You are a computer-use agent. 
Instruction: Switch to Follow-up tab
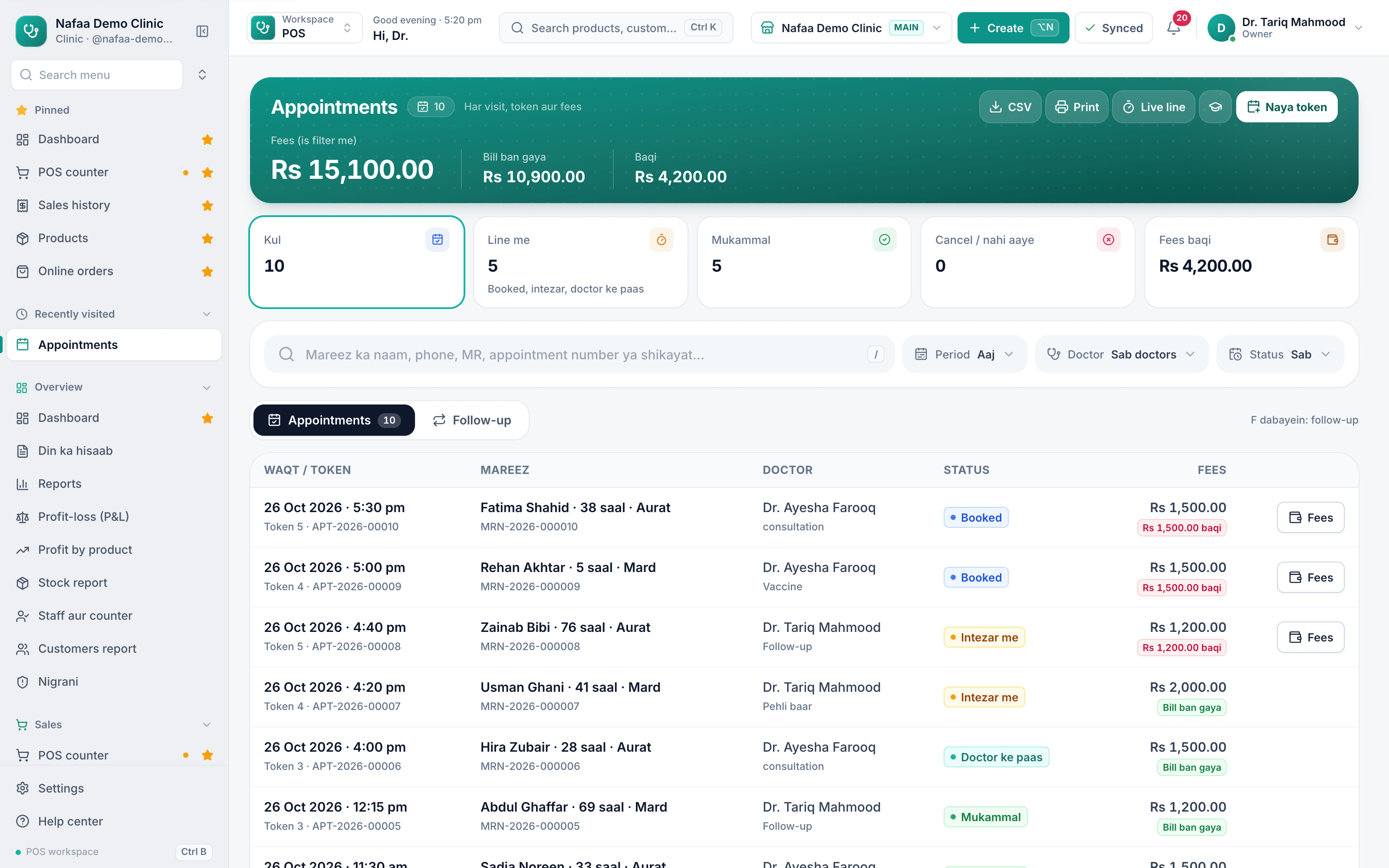tap(472, 420)
